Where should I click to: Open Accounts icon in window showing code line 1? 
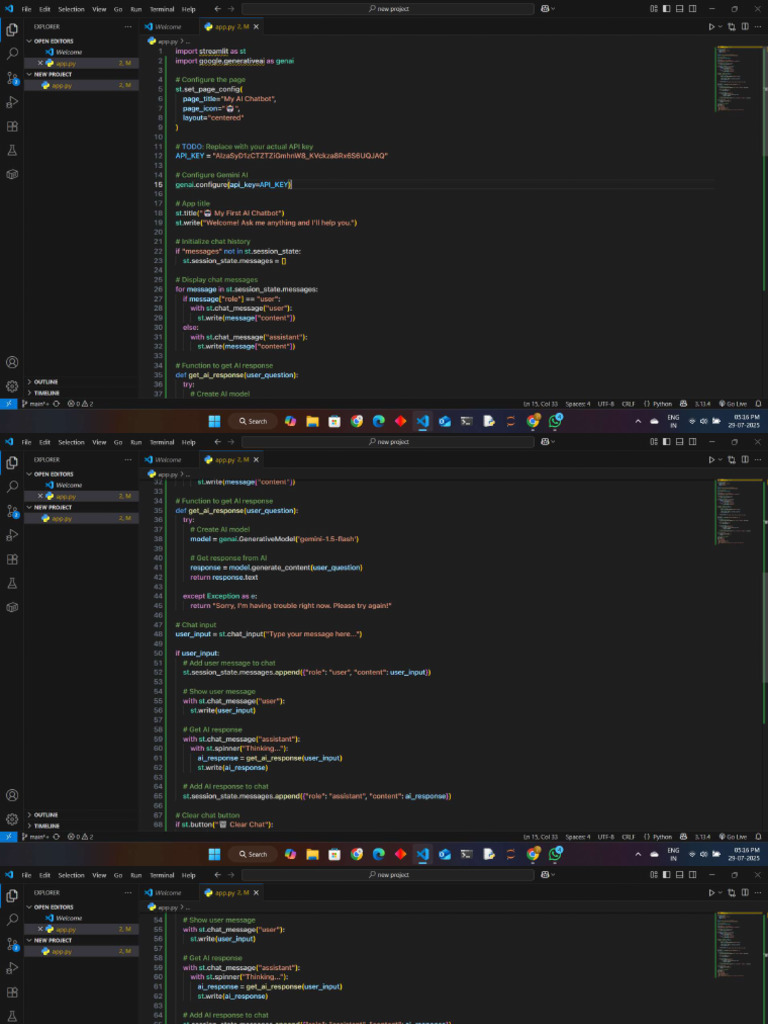[x=12, y=362]
